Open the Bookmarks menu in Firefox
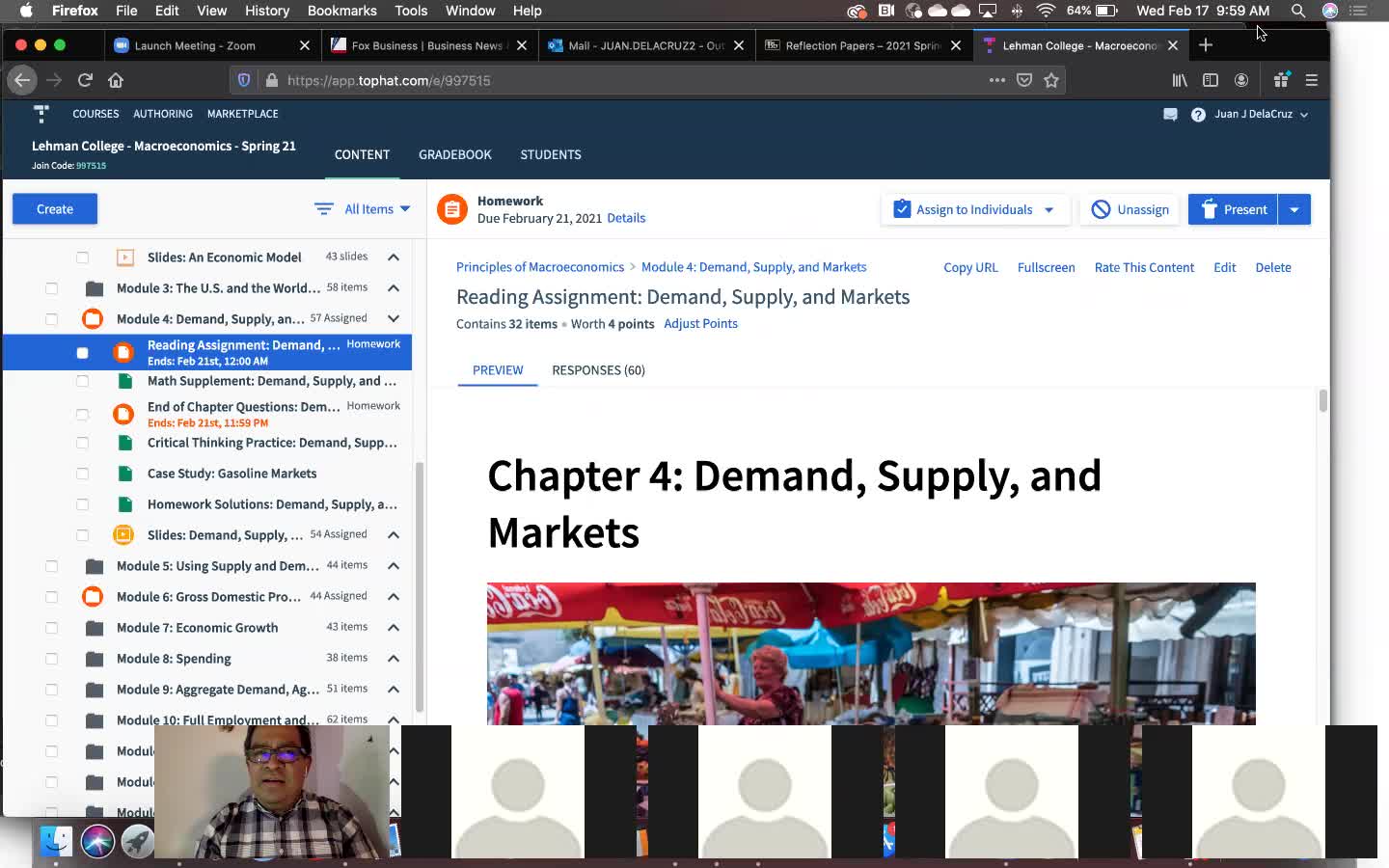The image size is (1389, 868). tap(341, 11)
